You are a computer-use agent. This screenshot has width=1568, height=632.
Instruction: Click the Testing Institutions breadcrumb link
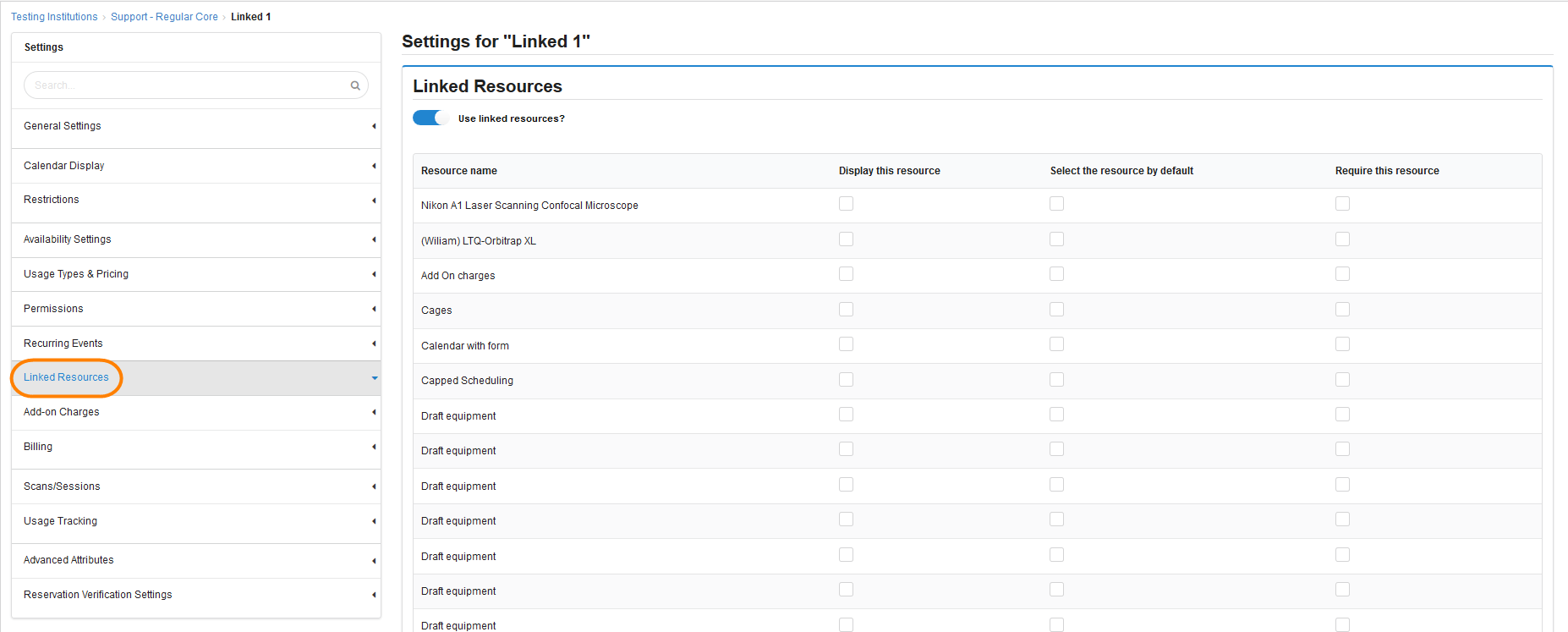click(x=54, y=17)
